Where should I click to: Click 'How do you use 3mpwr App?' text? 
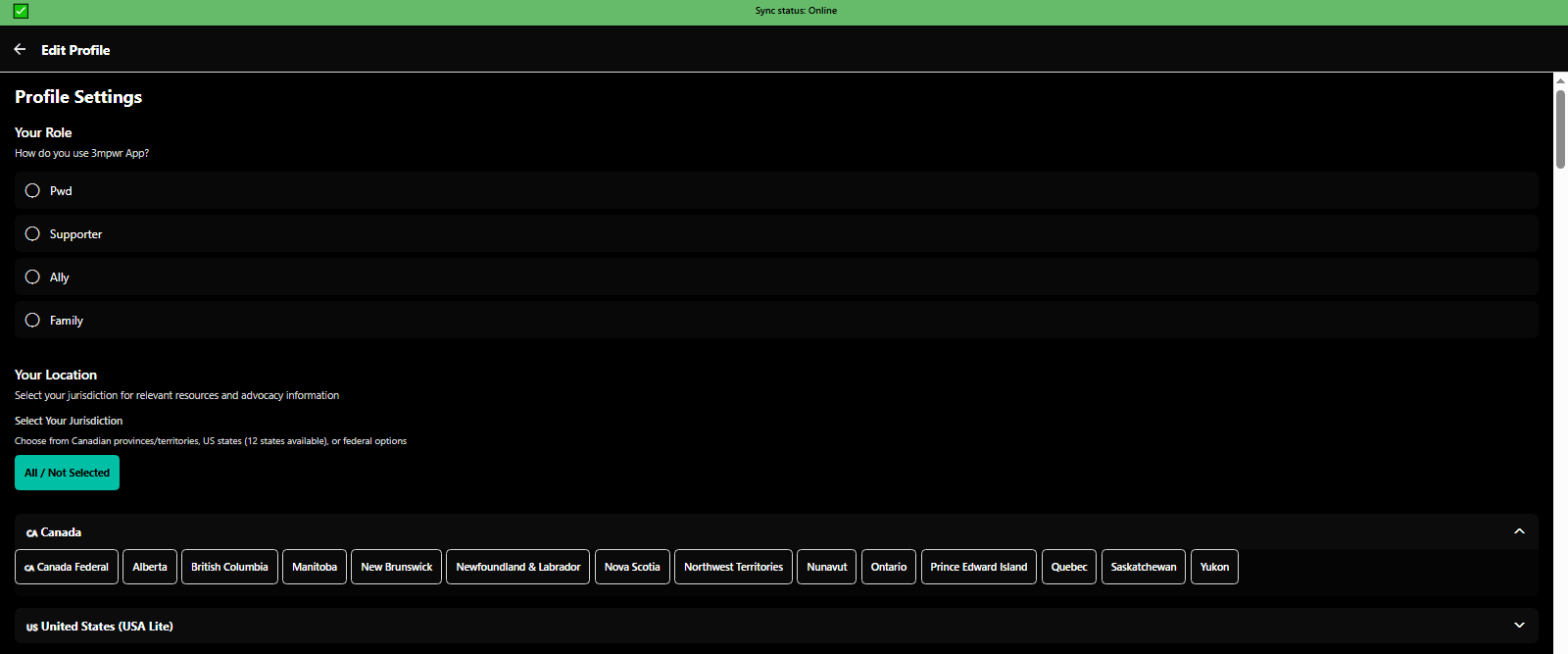pyautogui.click(x=81, y=153)
